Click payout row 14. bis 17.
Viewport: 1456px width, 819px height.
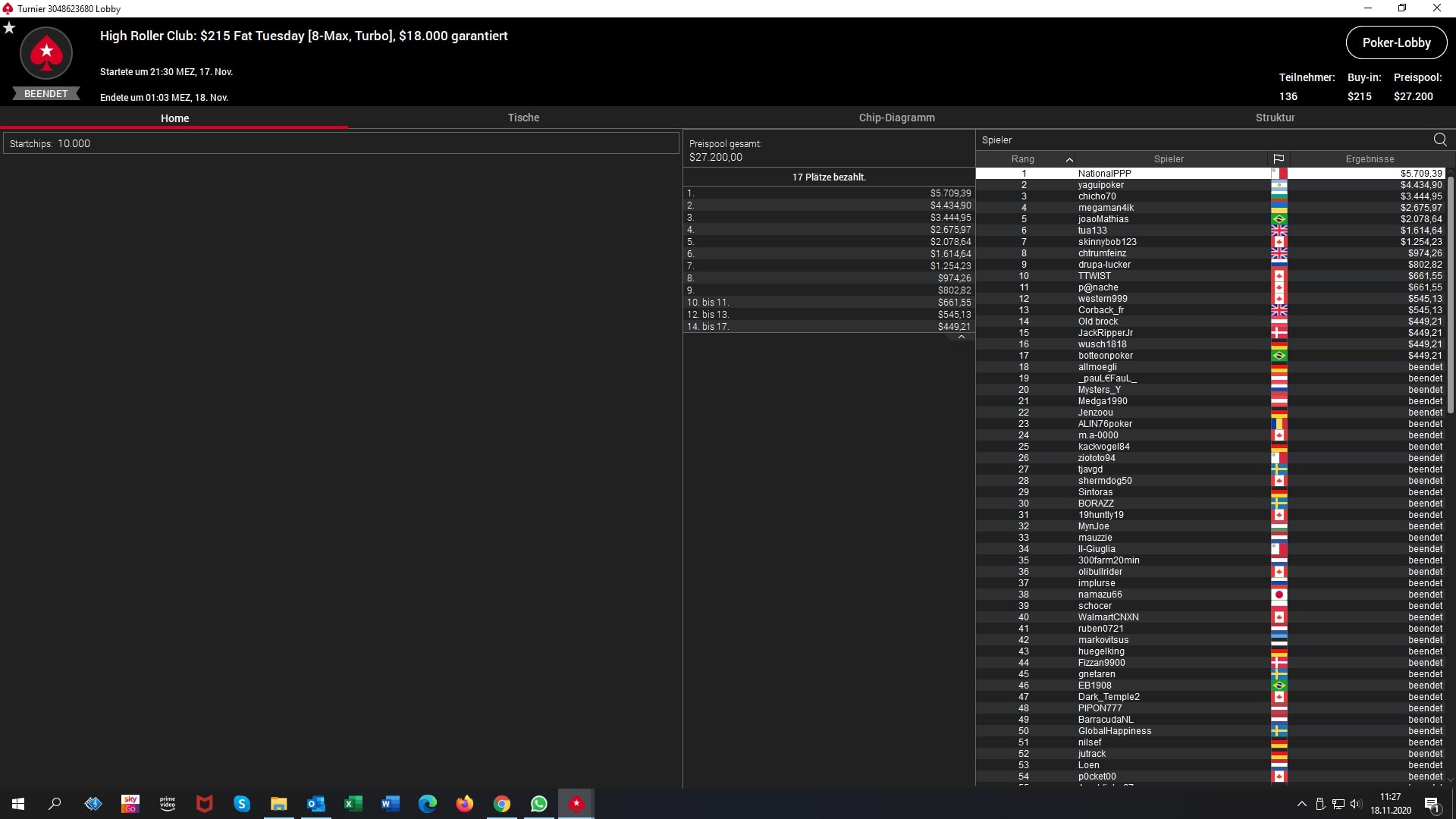click(x=829, y=327)
